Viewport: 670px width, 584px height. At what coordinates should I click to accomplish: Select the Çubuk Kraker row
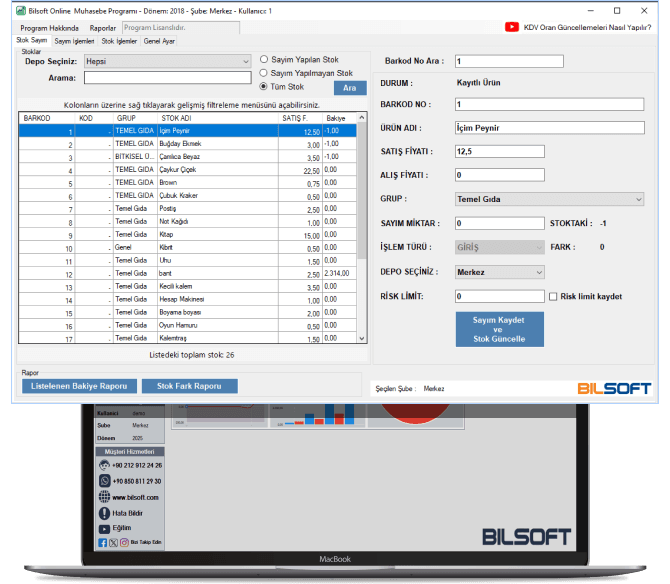(188, 196)
